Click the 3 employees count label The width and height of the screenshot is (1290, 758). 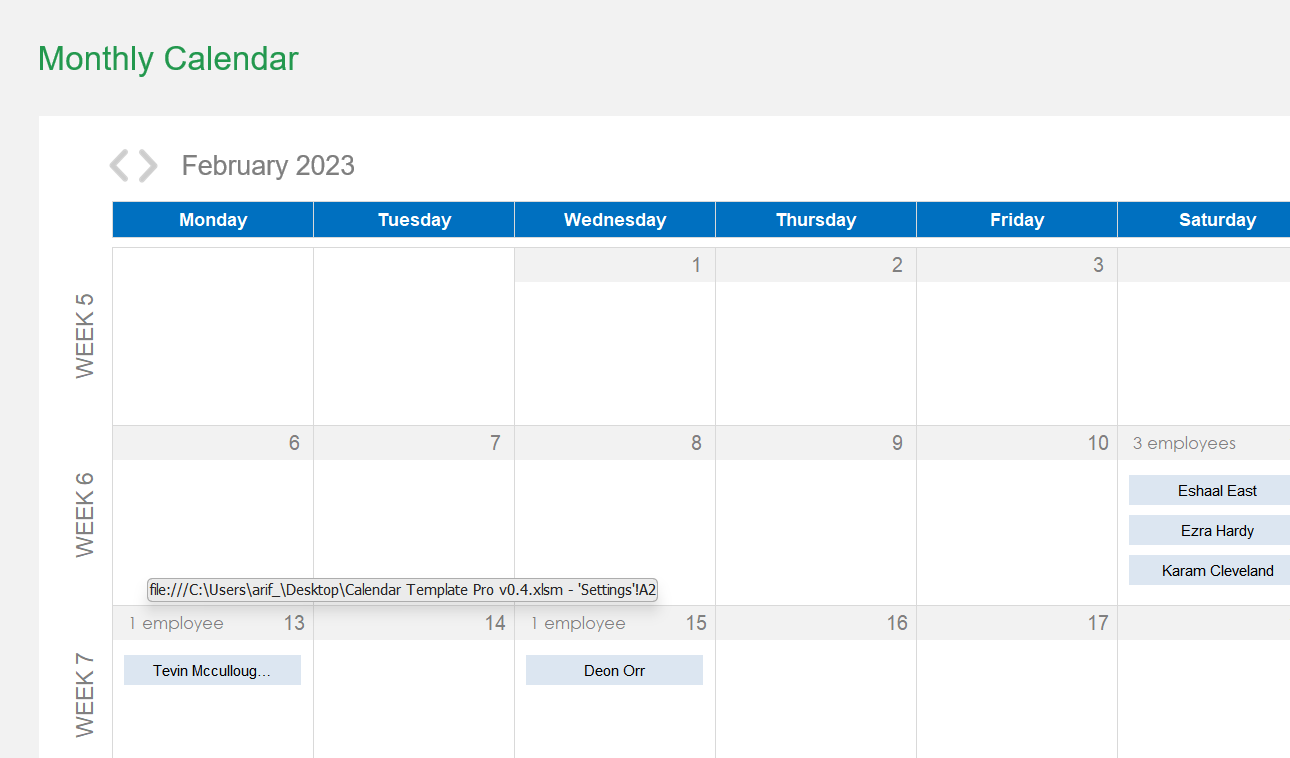tap(1184, 442)
